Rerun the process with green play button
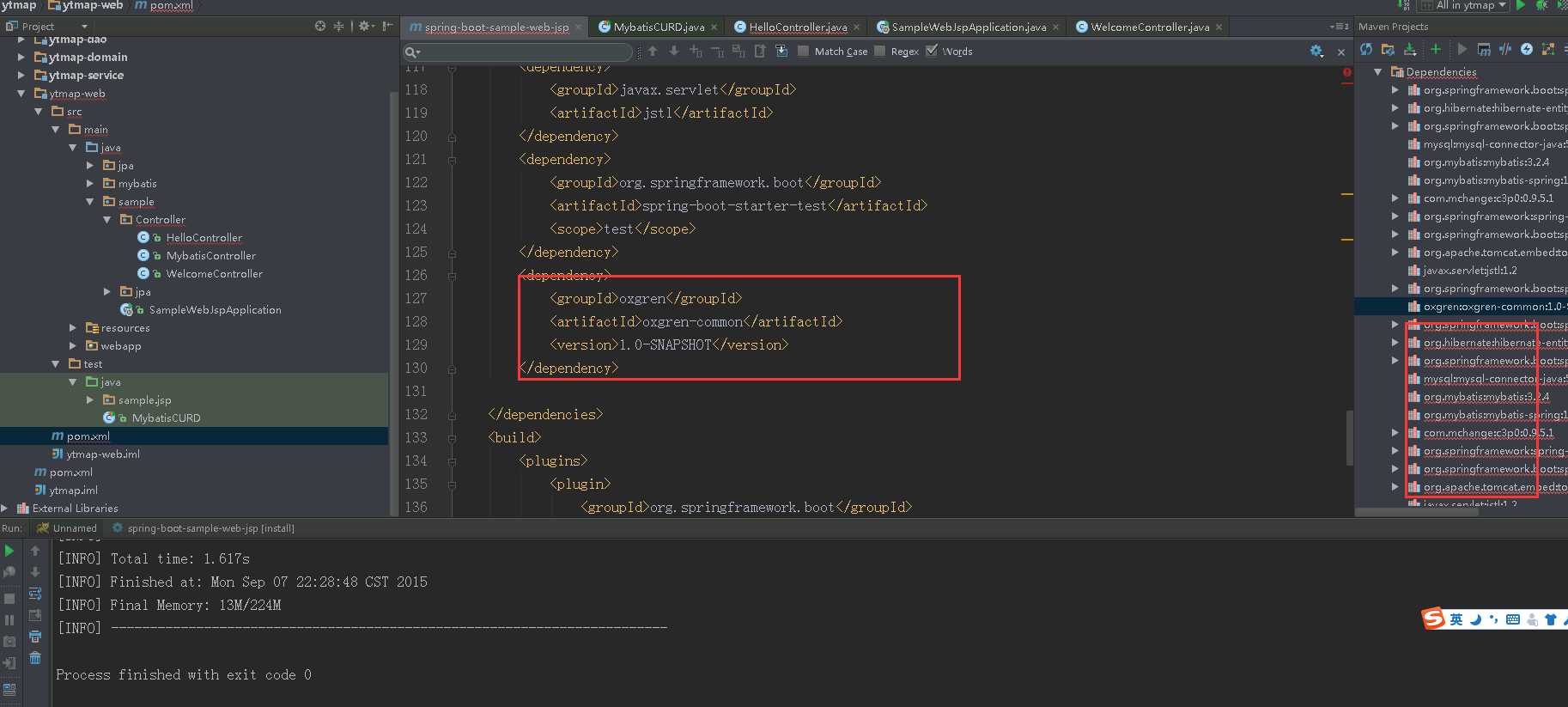 [9, 551]
